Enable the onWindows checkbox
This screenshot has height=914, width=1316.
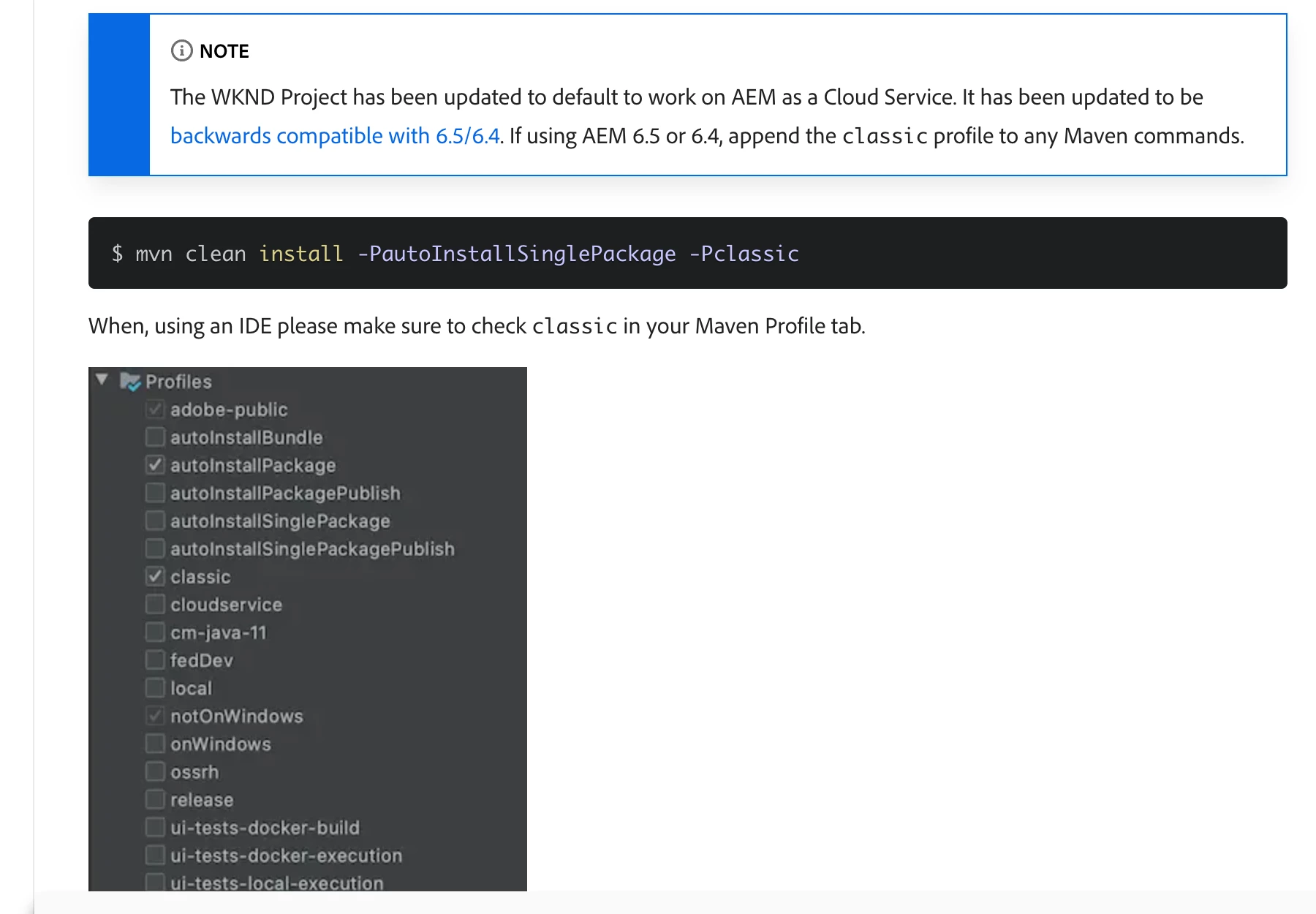tap(155, 744)
